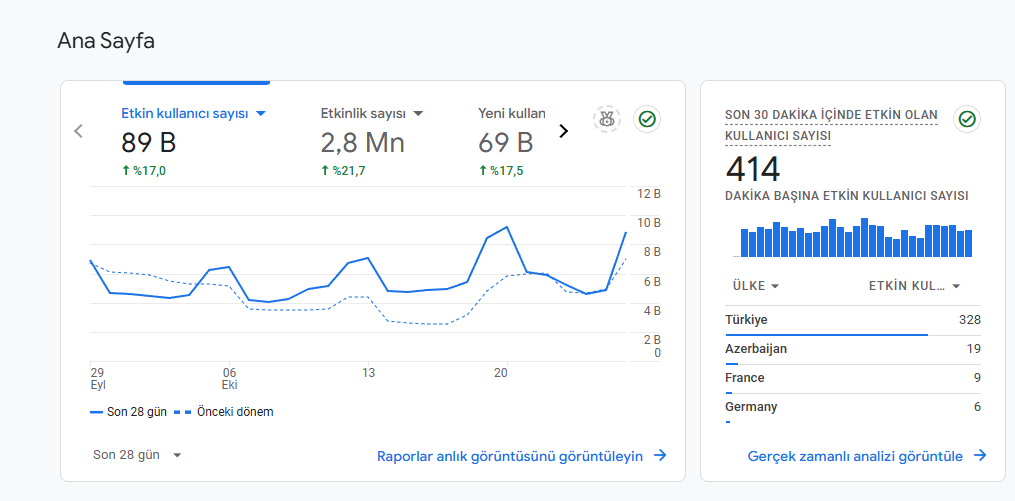
Task: Click the Türkiye country row
Action: coord(853,320)
